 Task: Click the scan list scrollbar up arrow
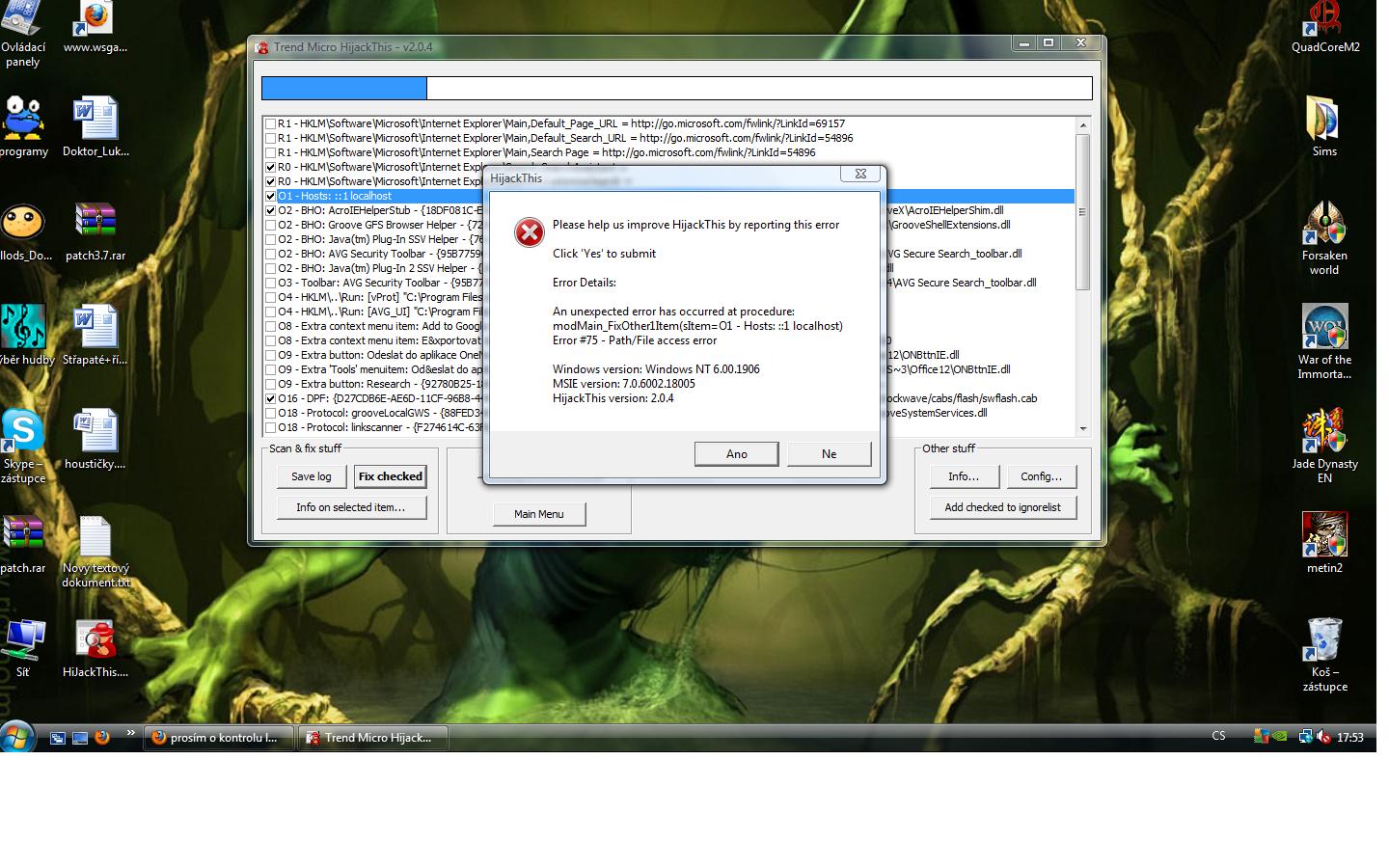tap(1083, 125)
